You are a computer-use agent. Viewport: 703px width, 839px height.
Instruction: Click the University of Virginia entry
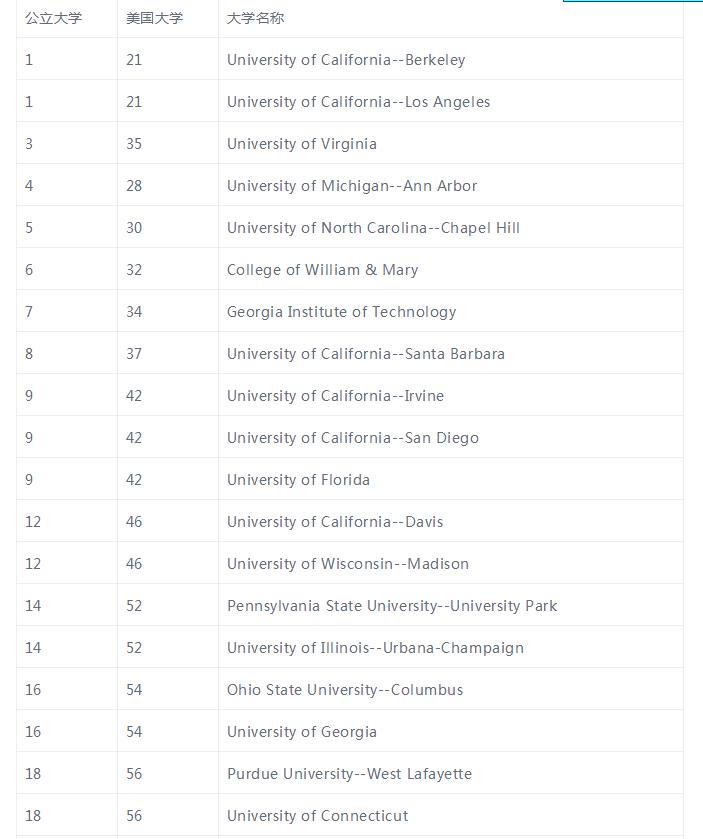click(302, 144)
